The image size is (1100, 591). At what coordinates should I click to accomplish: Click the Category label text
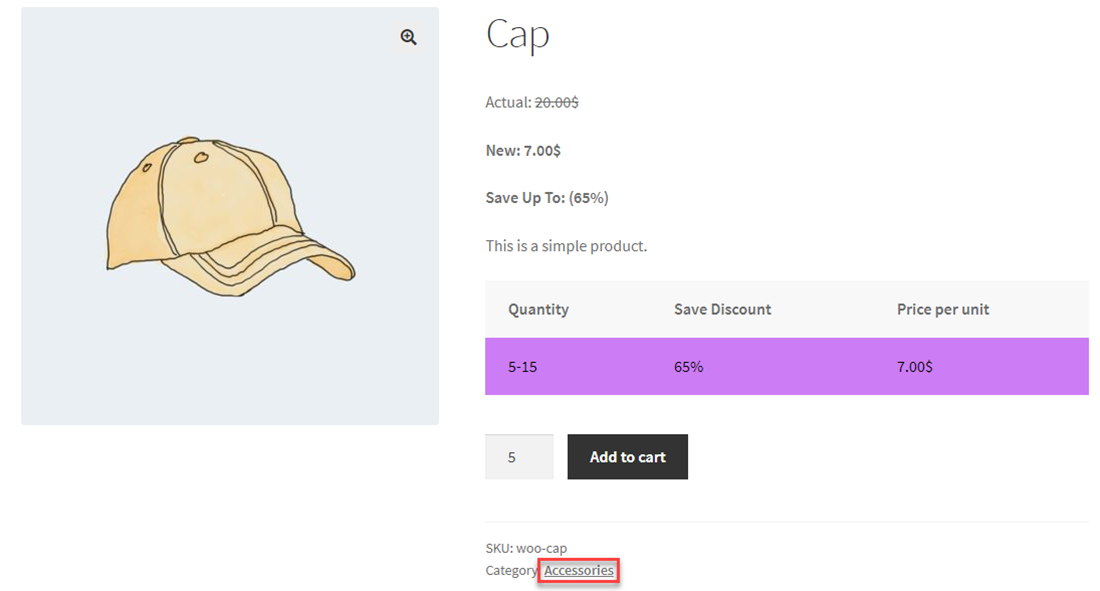(x=512, y=571)
